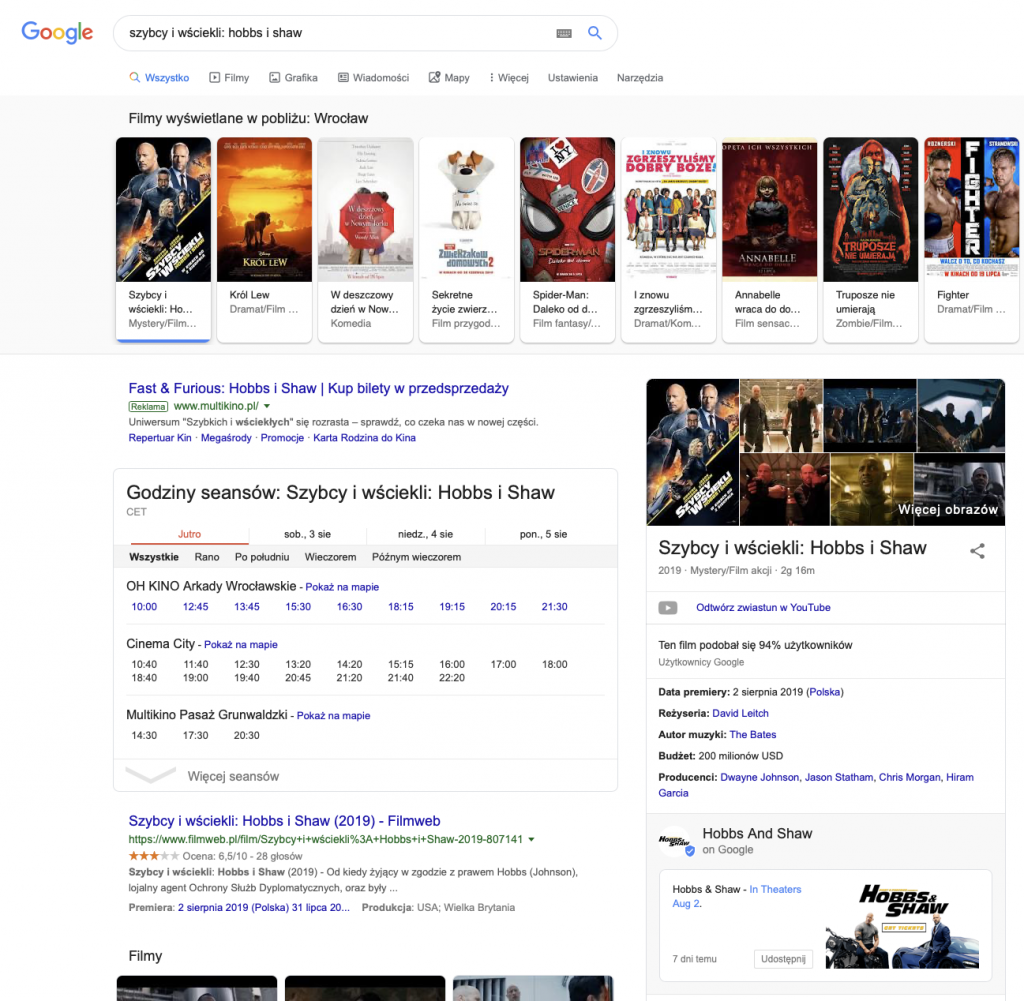The width and height of the screenshot is (1024, 1001).
Task: Open the on-screen keyboard icon
Action: coord(564,33)
